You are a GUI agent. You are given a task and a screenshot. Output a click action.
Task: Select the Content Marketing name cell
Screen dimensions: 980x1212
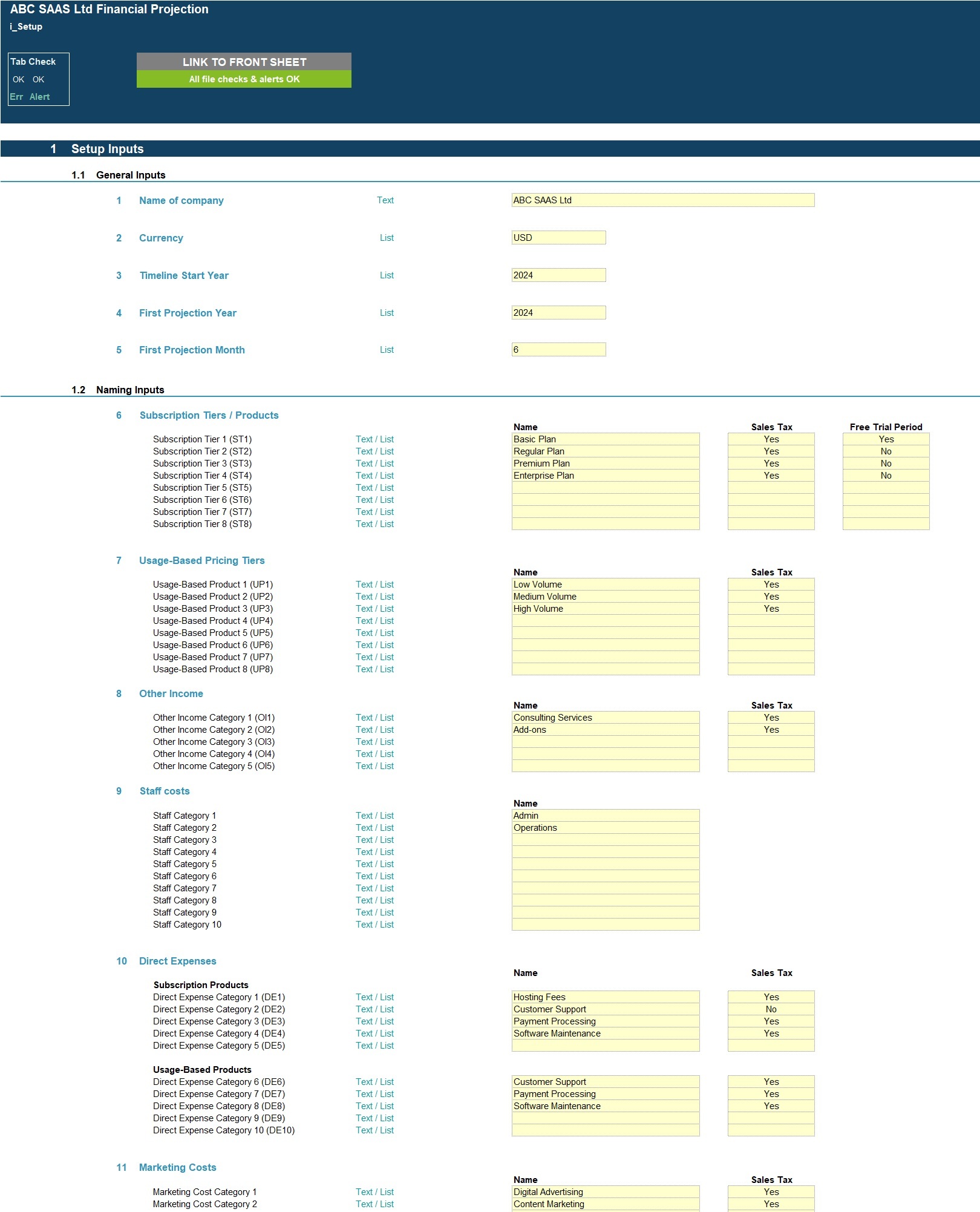click(606, 1204)
